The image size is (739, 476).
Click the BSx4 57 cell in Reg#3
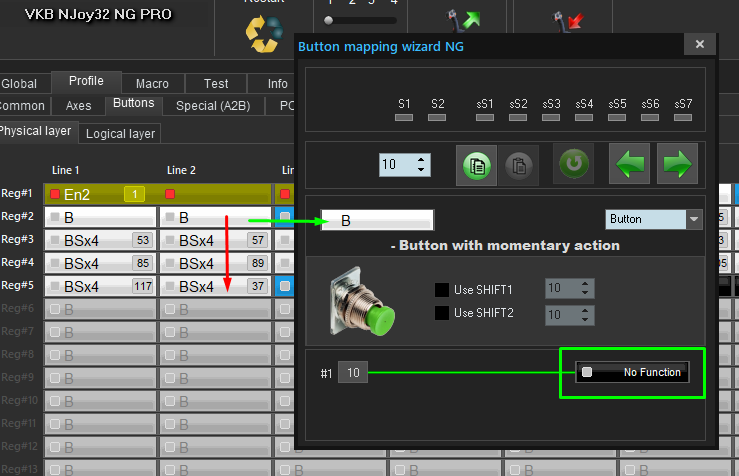tap(215, 240)
